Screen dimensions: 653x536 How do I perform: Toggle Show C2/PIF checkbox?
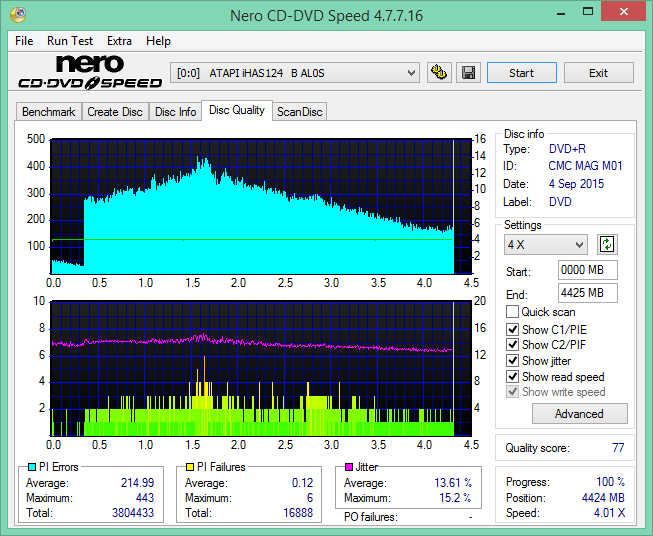pos(512,345)
